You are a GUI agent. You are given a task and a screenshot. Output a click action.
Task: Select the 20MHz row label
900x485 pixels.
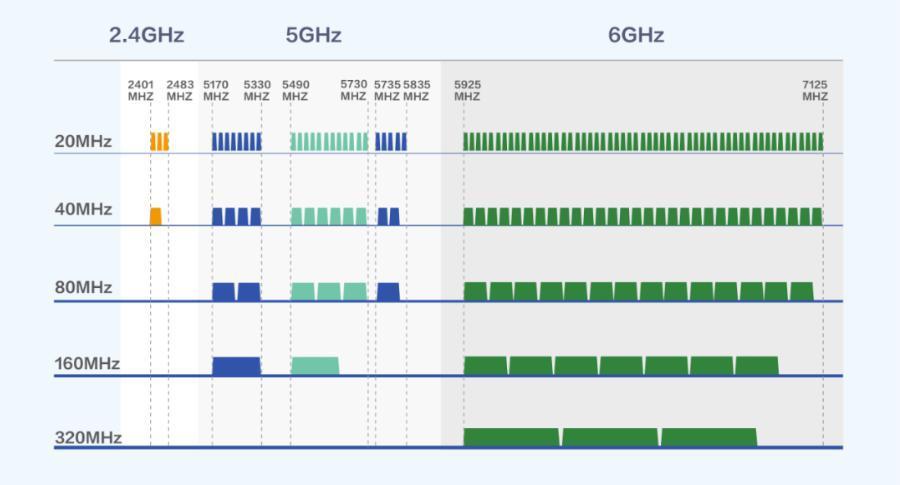pyautogui.click(x=83, y=142)
